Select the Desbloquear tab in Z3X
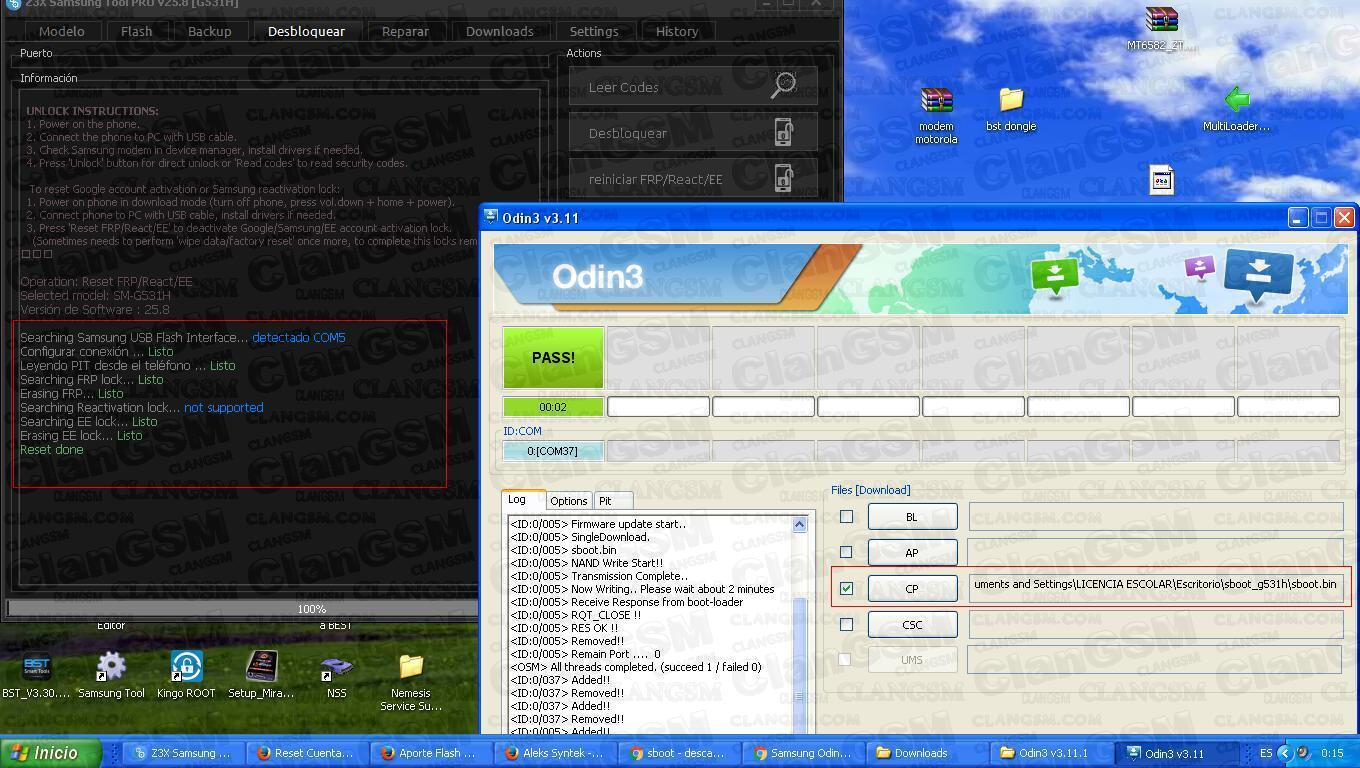The image size is (1360, 768). click(x=306, y=31)
